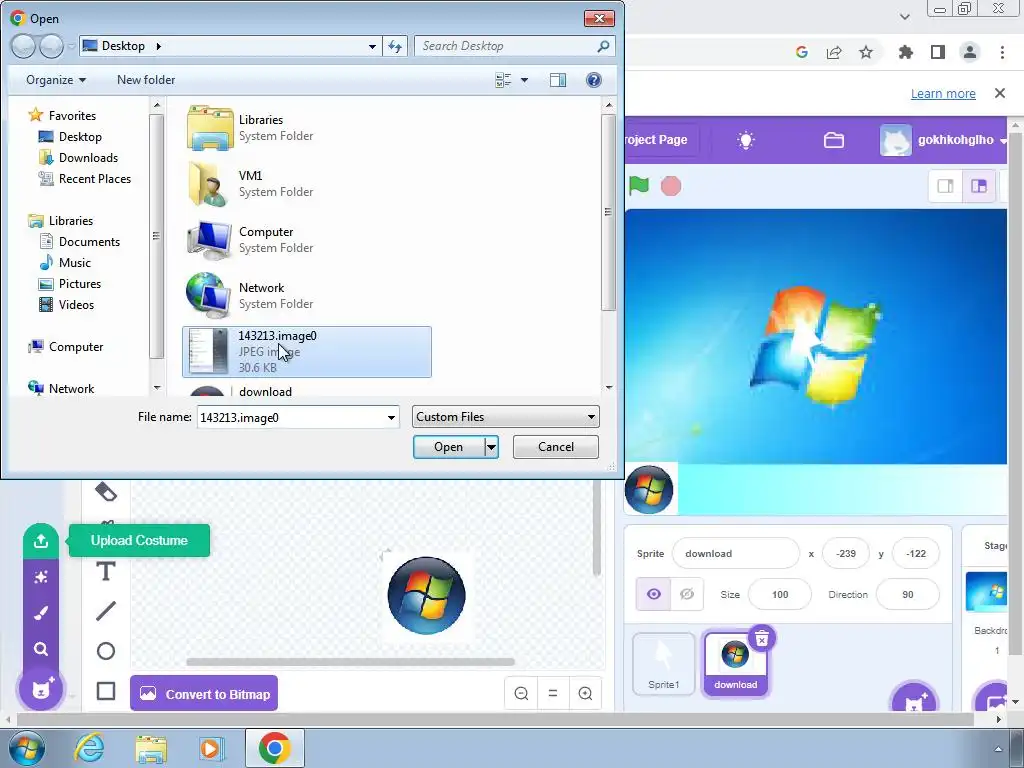Viewport: 1024px width, 768px height.
Task: Open Internet Explorer from the taskbar
Action: pos(89,748)
